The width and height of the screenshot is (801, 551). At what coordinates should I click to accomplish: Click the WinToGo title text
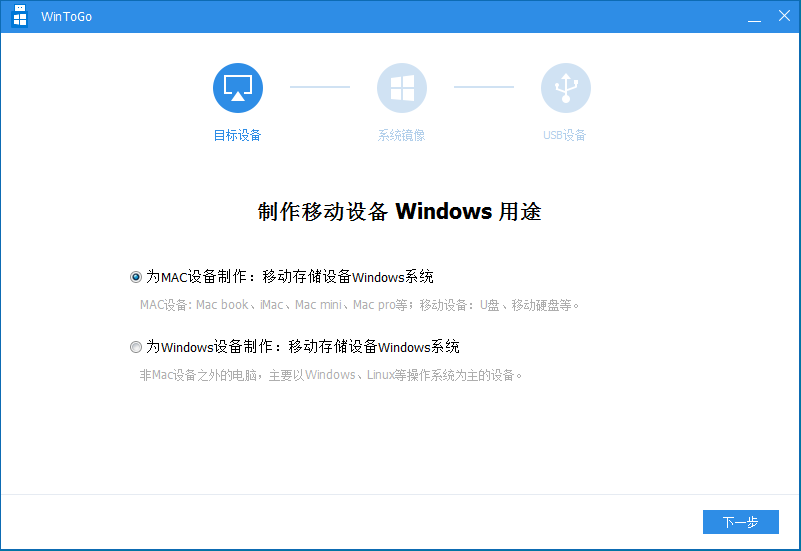[67, 17]
